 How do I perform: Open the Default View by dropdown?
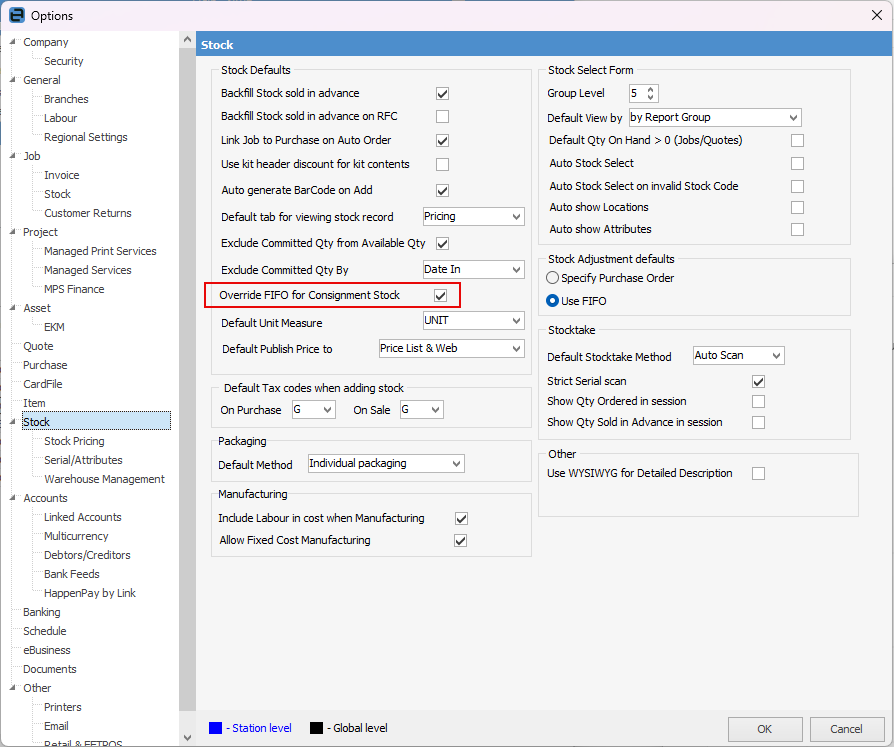pyautogui.click(x=715, y=117)
